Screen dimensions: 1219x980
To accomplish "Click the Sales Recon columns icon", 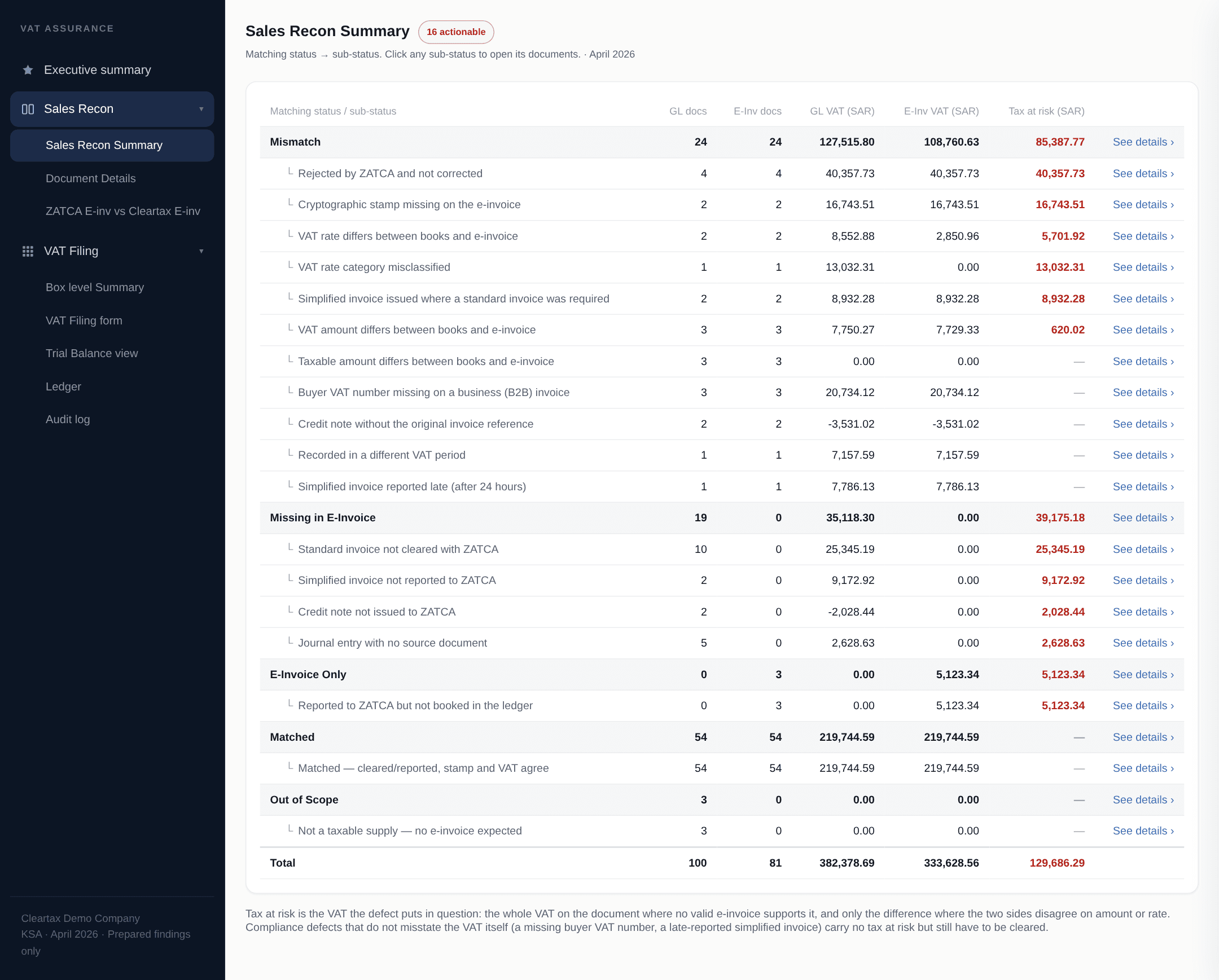I will coord(28,109).
